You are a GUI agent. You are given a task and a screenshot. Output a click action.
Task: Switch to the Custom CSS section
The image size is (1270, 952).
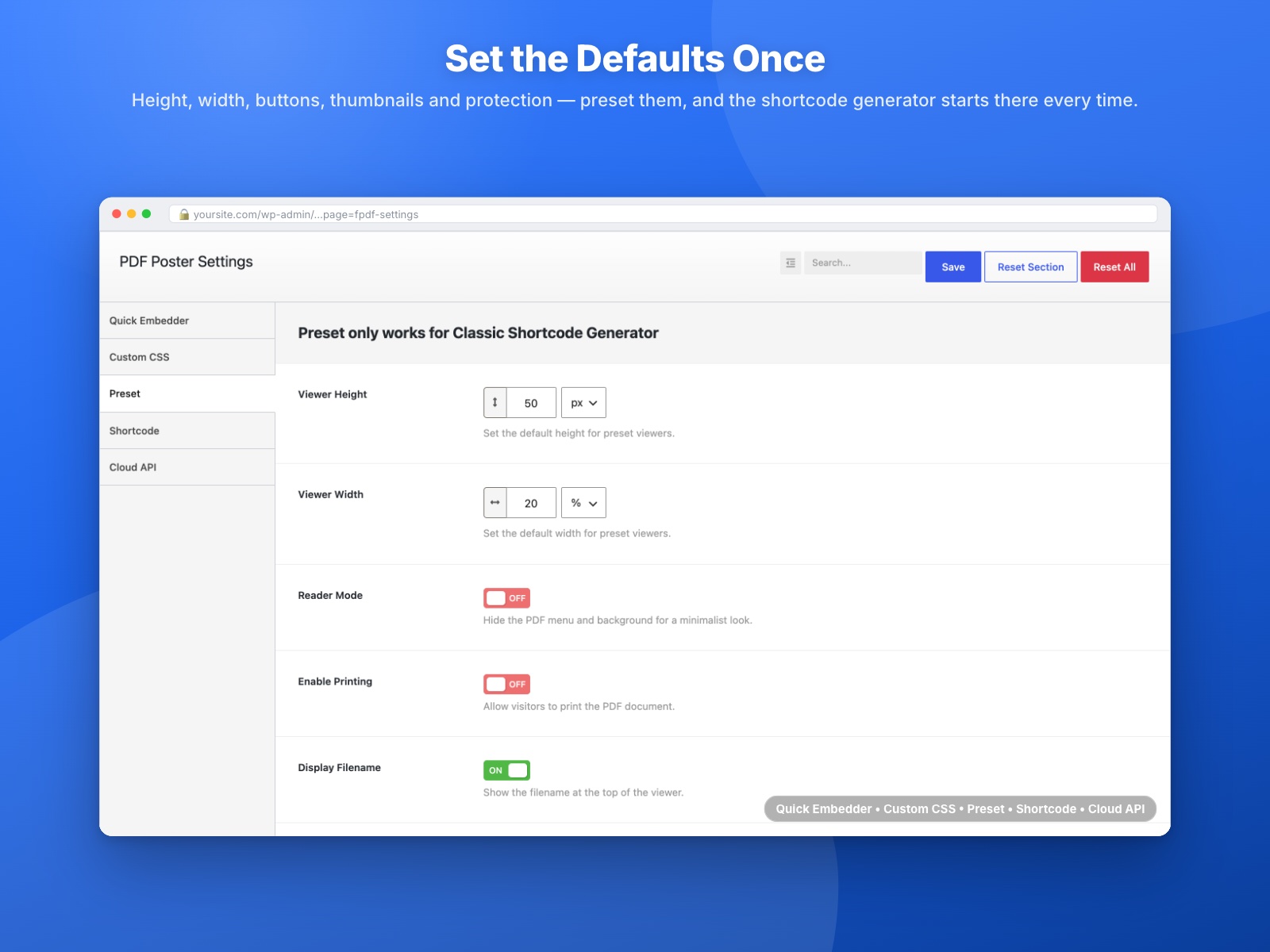pos(187,357)
